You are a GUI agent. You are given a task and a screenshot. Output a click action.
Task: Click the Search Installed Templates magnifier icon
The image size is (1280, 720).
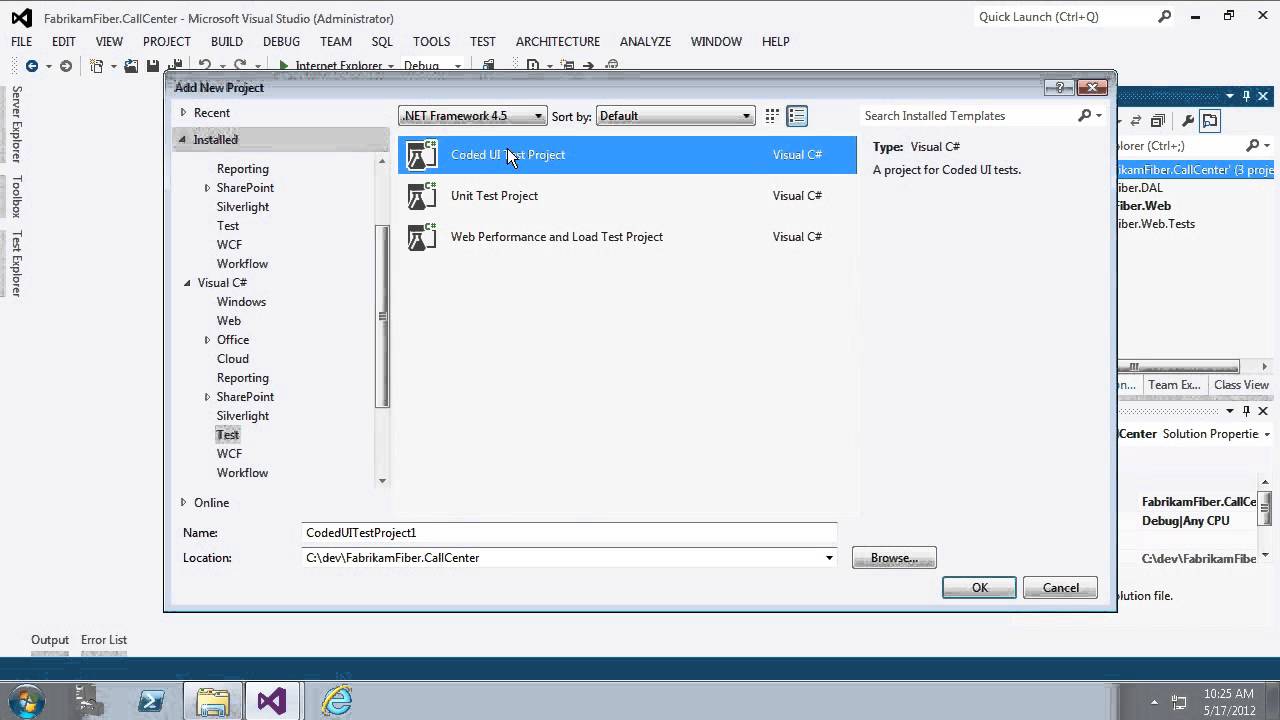[x=1085, y=116]
